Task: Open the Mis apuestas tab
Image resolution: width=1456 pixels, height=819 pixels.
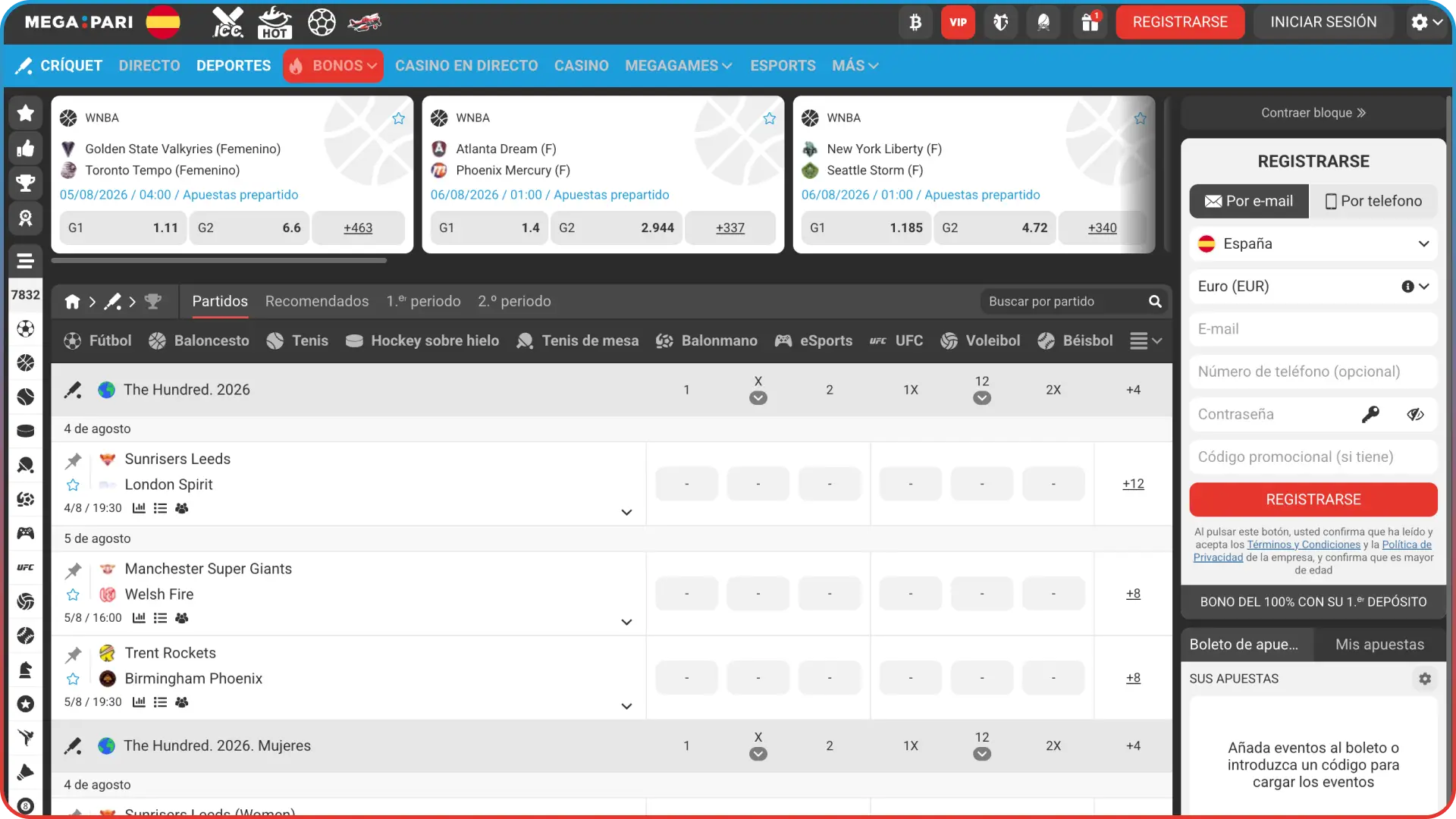Action: click(x=1379, y=645)
